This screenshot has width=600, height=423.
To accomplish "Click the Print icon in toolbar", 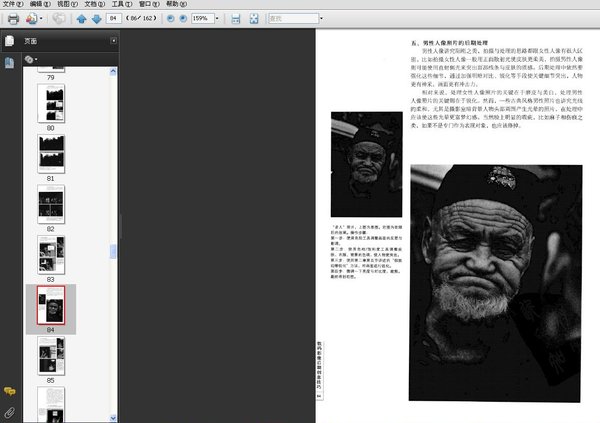I will pos(13,18).
